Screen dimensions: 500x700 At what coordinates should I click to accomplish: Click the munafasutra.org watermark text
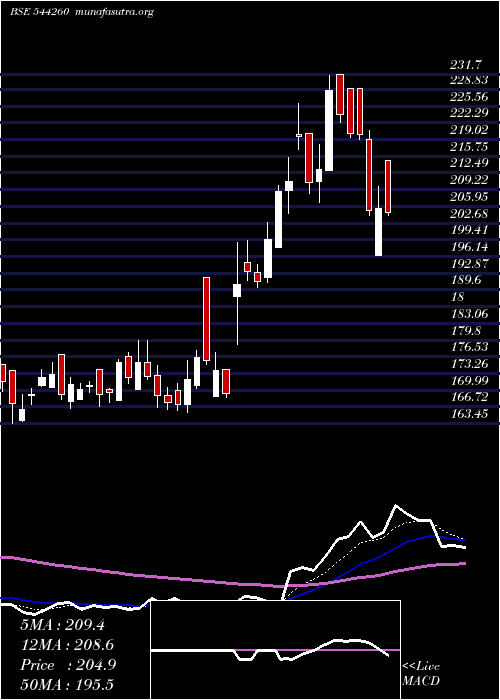point(115,12)
